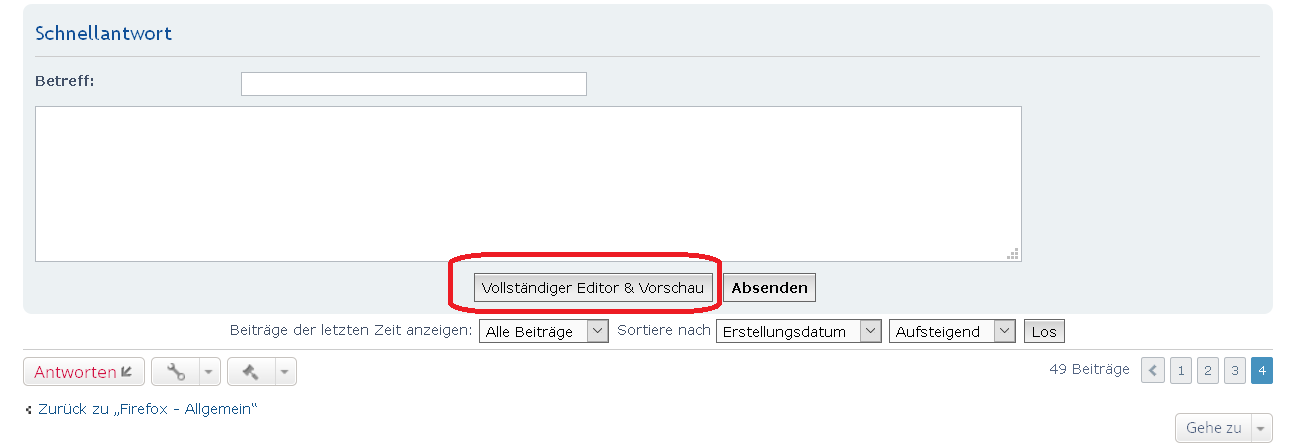This screenshot has height=445, width=1298.
Task: Open the gavel moderation tools
Action: tap(251, 372)
